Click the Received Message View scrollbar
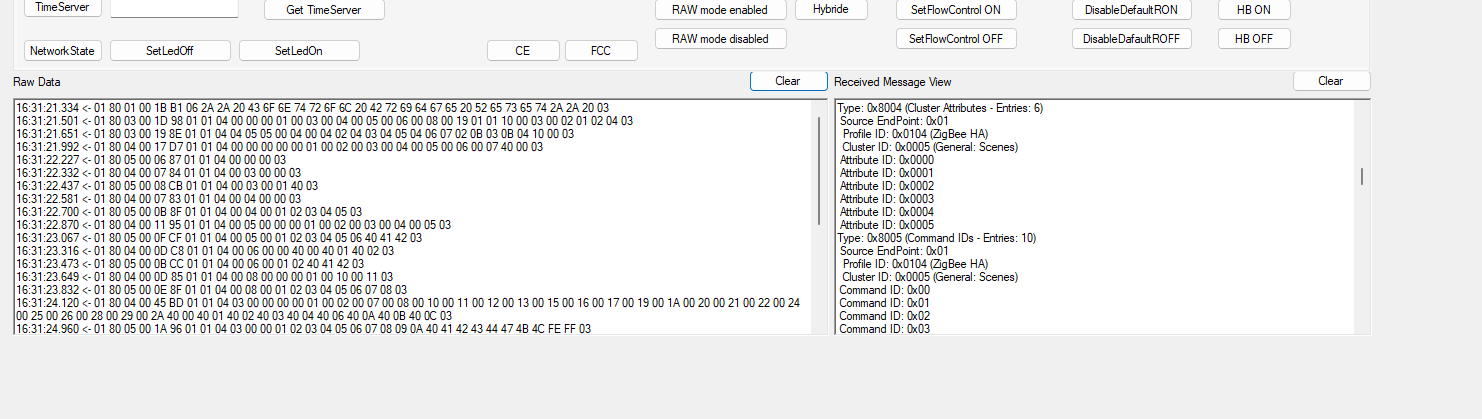This screenshot has width=1482, height=419. tap(1361, 176)
